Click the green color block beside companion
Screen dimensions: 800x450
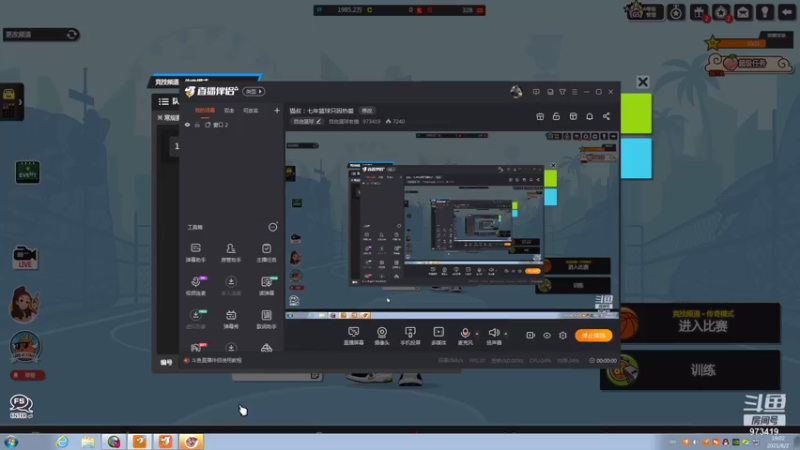[636, 113]
